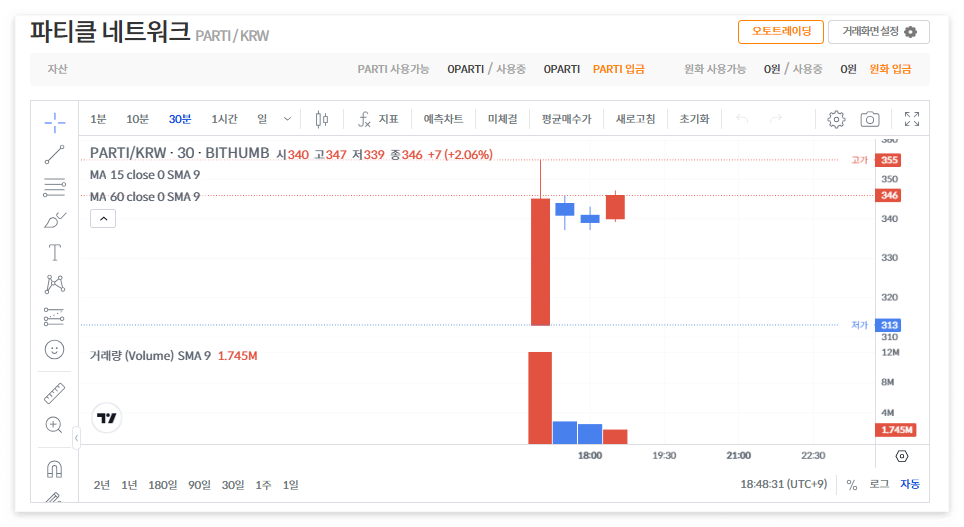Enter fullscreen chart mode
The height and width of the screenshot is (527, 964).
(912, 119)
